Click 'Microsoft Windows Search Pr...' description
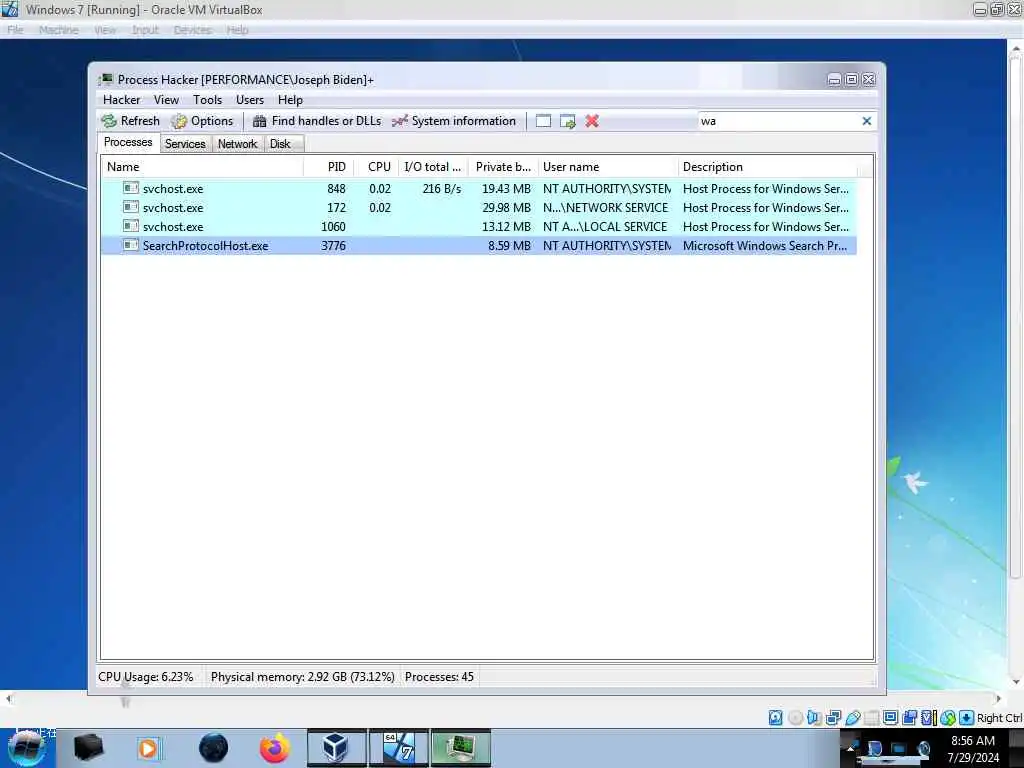This screenshot has width=1024, height=768. (x=765, y=246)
